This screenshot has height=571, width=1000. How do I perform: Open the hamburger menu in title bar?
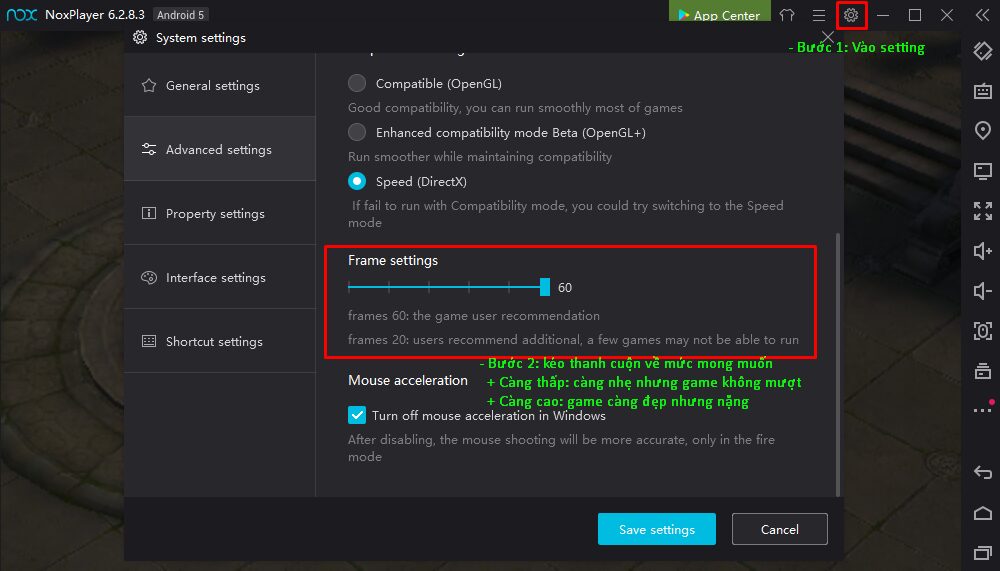tap(819, 15)
